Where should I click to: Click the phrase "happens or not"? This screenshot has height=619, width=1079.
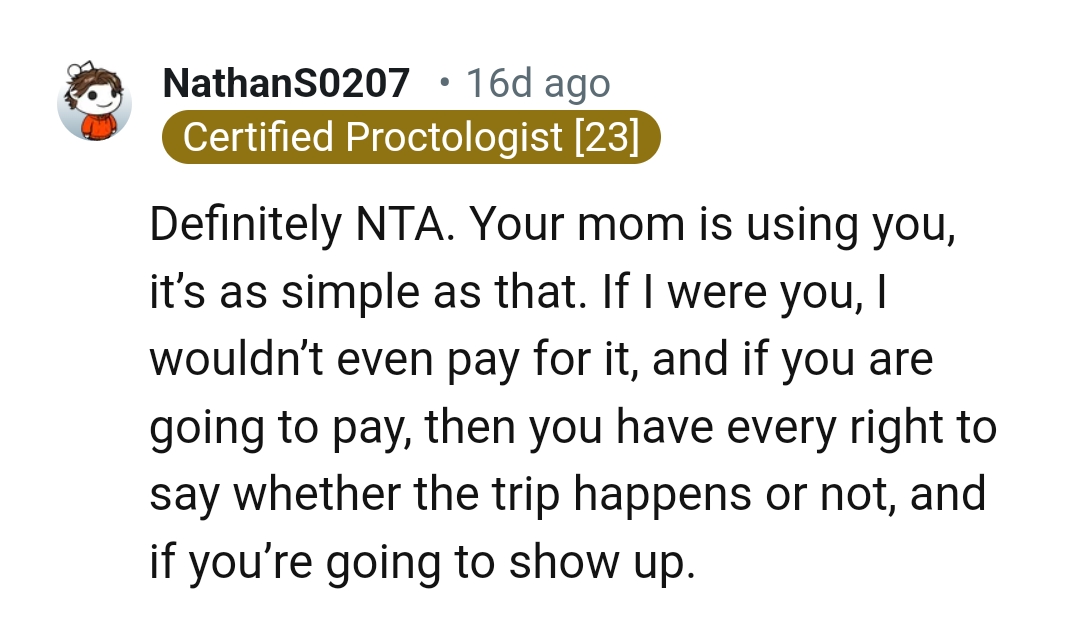click(x=718, y=495)
